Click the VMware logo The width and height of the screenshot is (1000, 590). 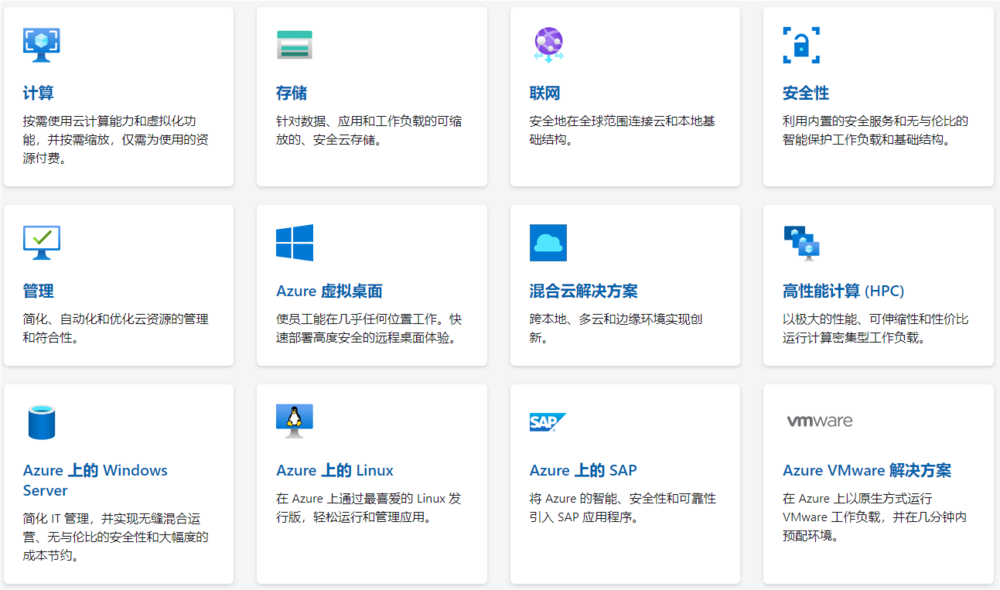pos(819,421)
